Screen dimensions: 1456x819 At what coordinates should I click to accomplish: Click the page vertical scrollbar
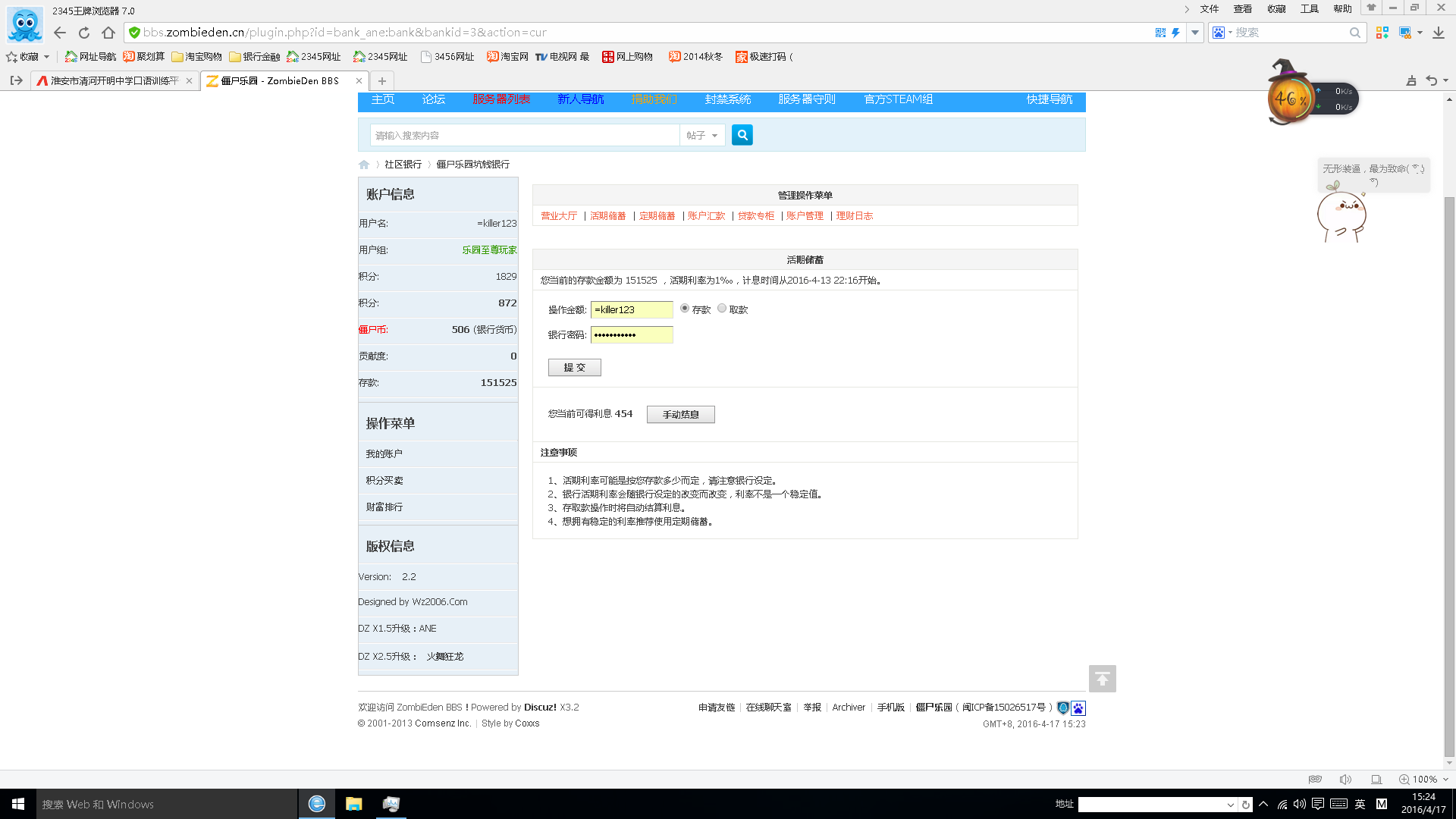coord(1449,478)
